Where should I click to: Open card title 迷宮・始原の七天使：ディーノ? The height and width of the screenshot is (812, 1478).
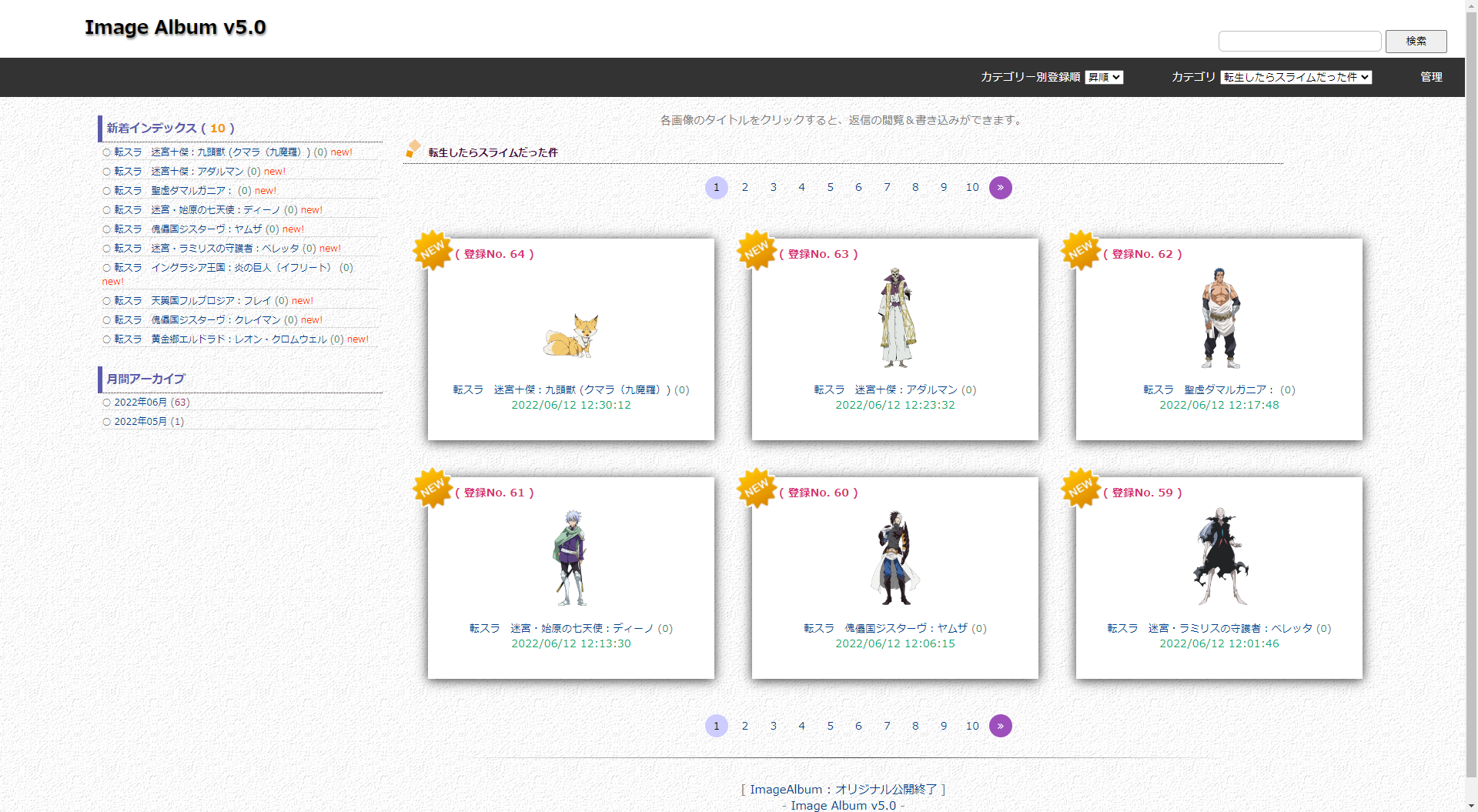[x=562, y=629]
